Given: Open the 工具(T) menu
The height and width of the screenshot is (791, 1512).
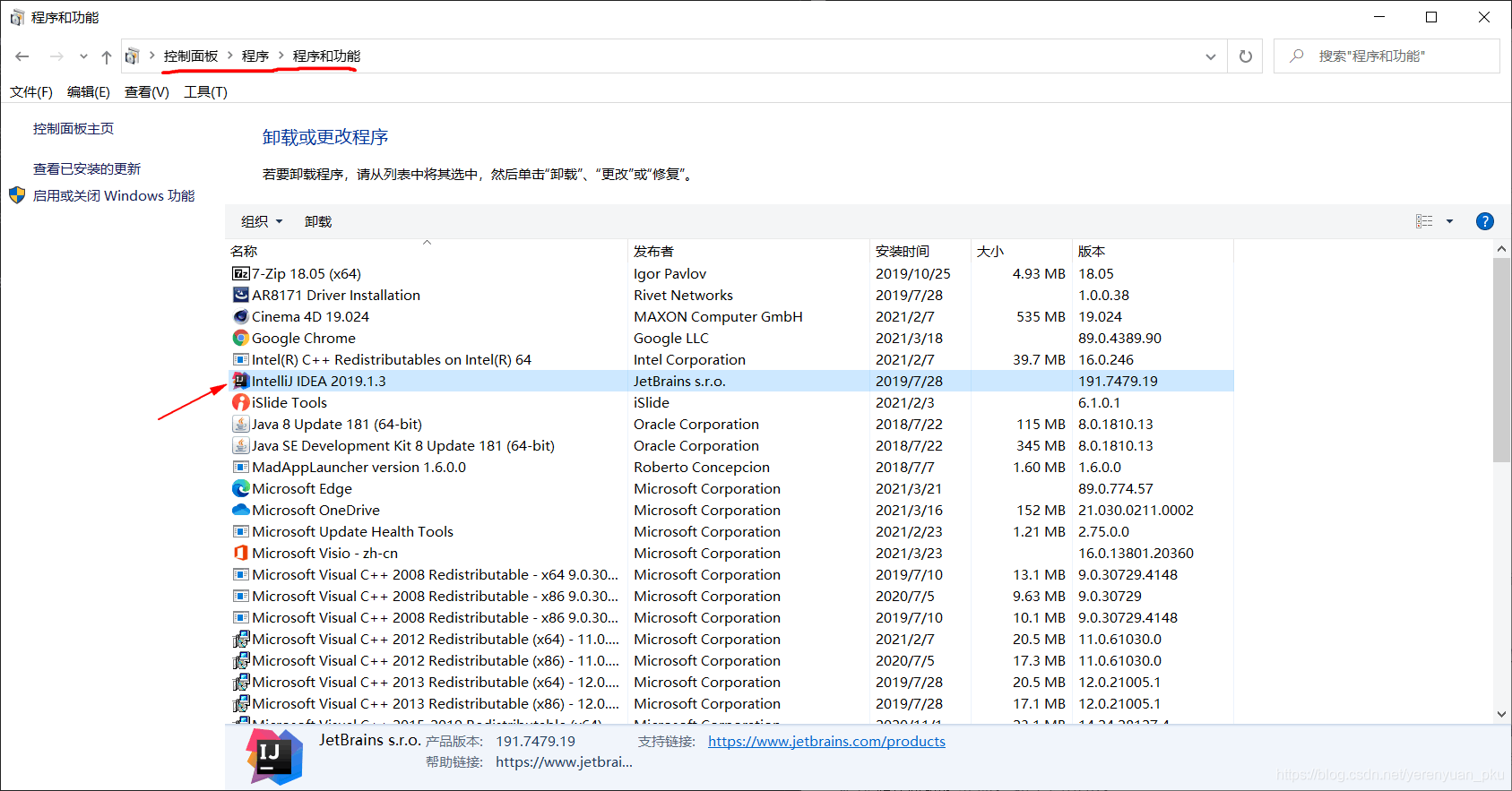Looking at the screenshot, I should (x=205, y=92).
